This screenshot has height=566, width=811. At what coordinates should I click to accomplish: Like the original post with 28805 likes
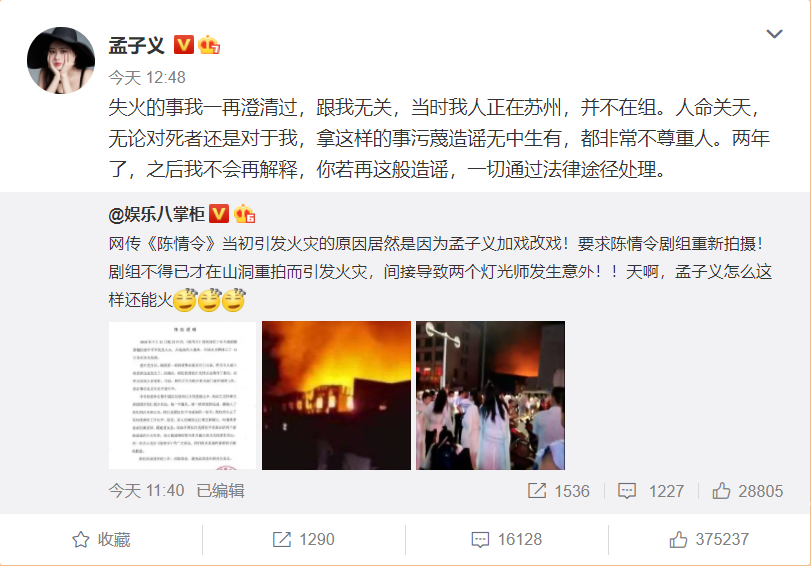coord(747,490)
